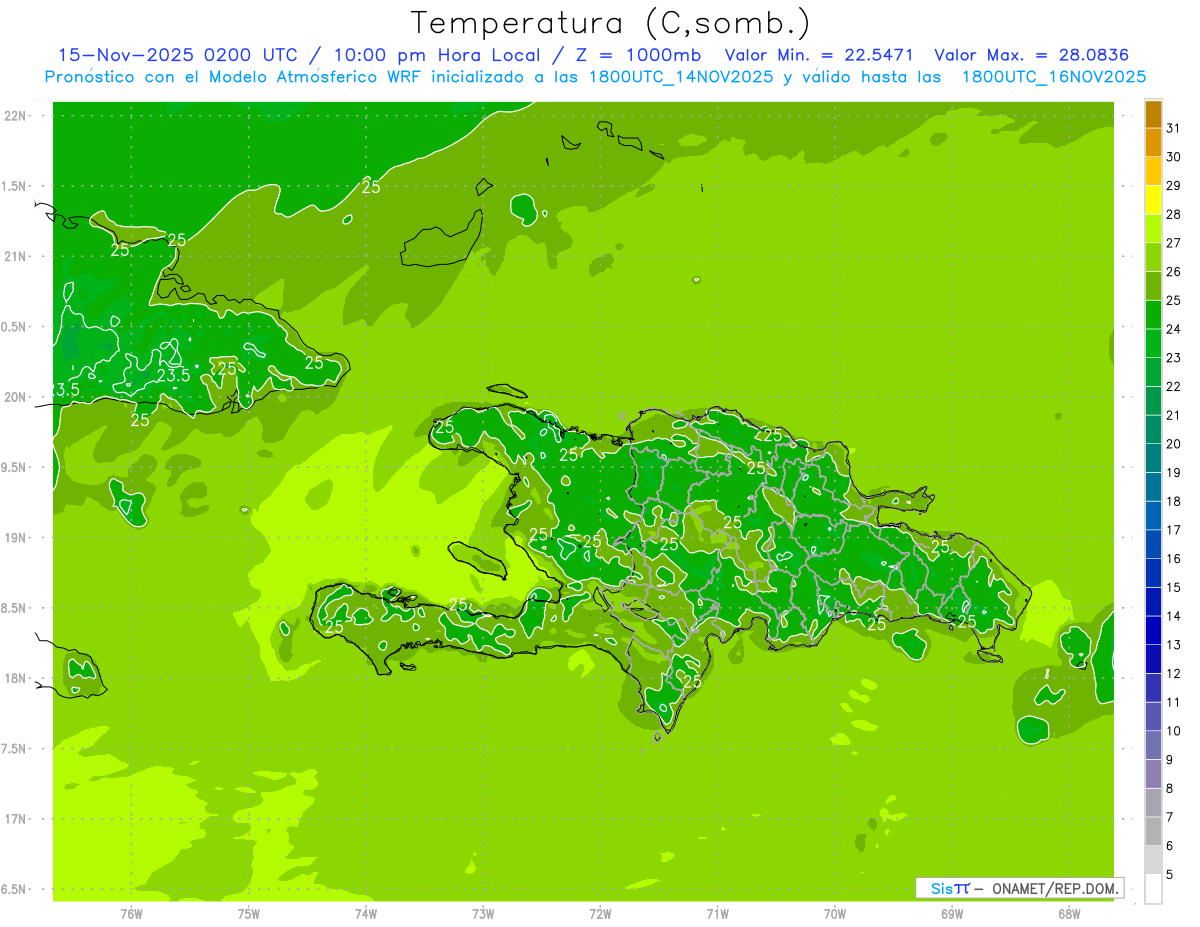
Task: Pick the blue swatch between colorbar labels 17 and 16
Action: [1153, 544]
